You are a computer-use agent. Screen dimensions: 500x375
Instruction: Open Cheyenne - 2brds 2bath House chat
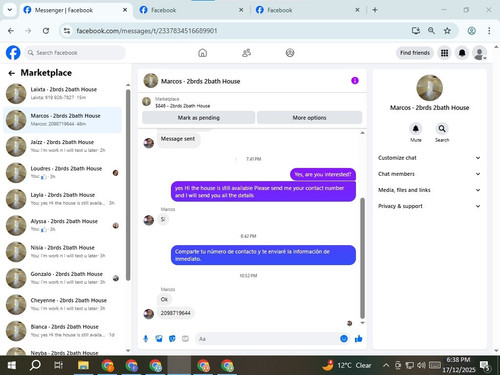(62, 304)
